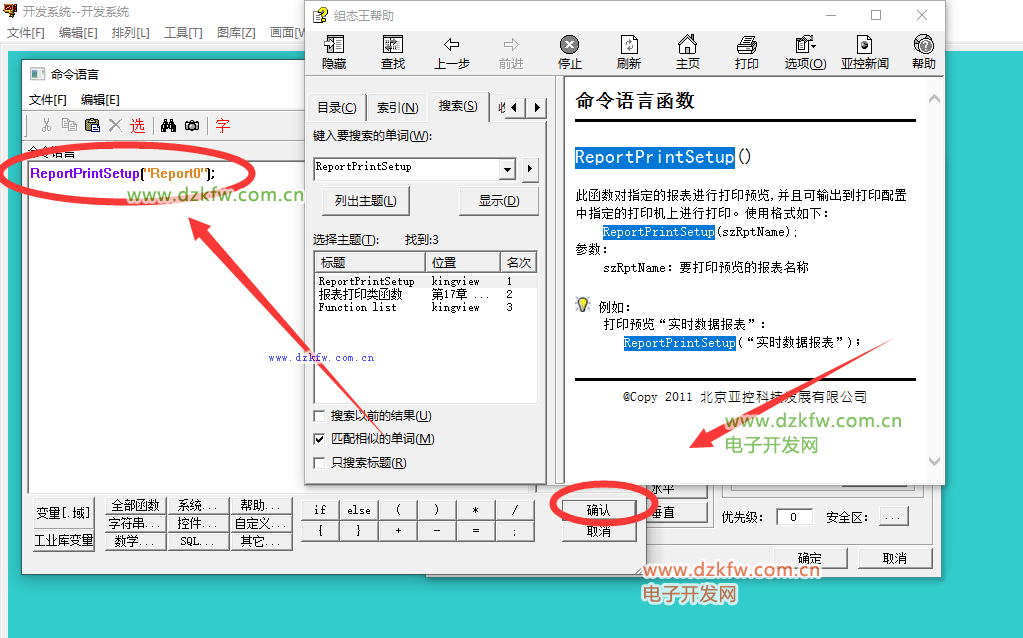The image size is (1023, 638).
Task: Go back with the 上一步 arrow icon
Action: point(451,52)
